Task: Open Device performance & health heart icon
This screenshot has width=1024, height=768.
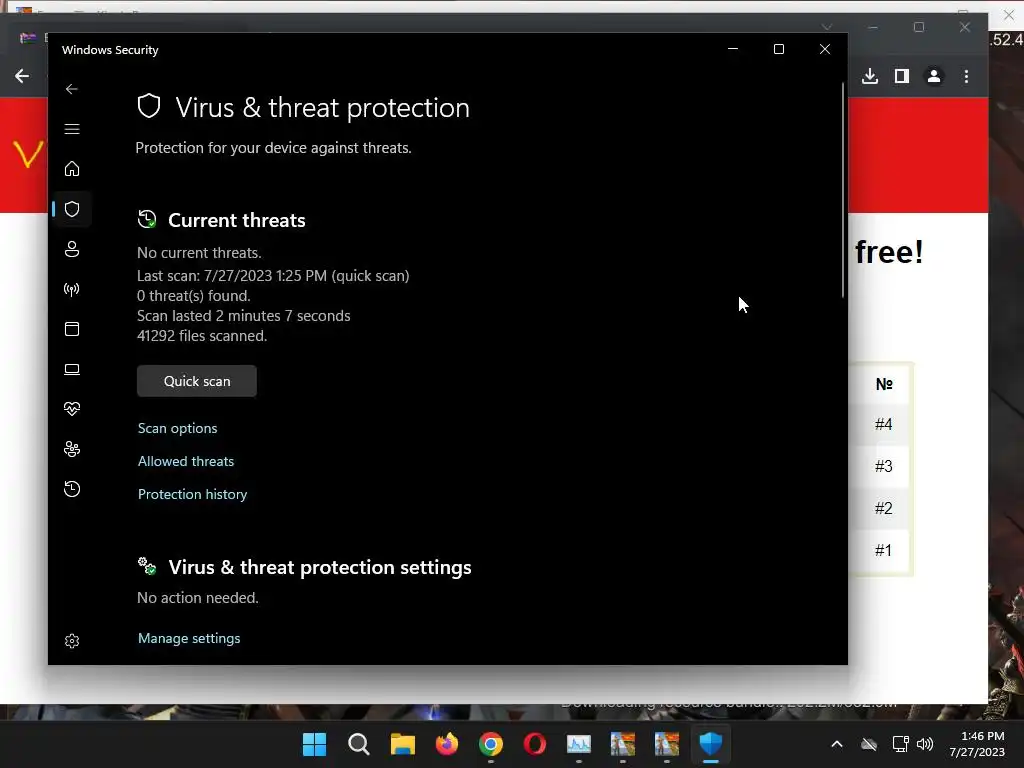Action: click(x=72, y=409)
